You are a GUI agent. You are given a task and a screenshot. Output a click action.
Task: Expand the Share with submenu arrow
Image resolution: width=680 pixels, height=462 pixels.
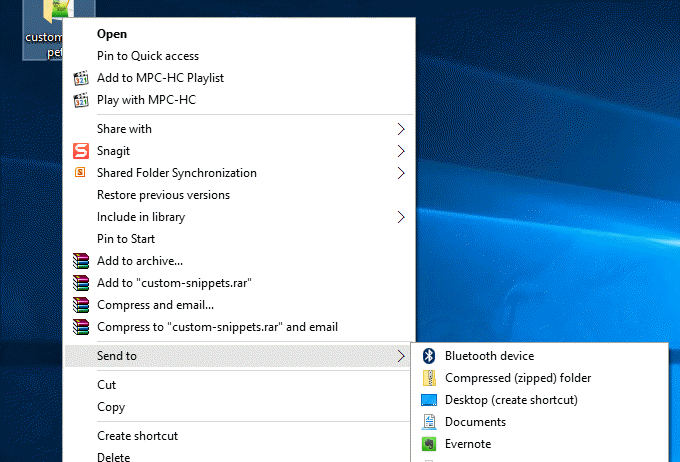pyautogui.click(x=401, y=129)
